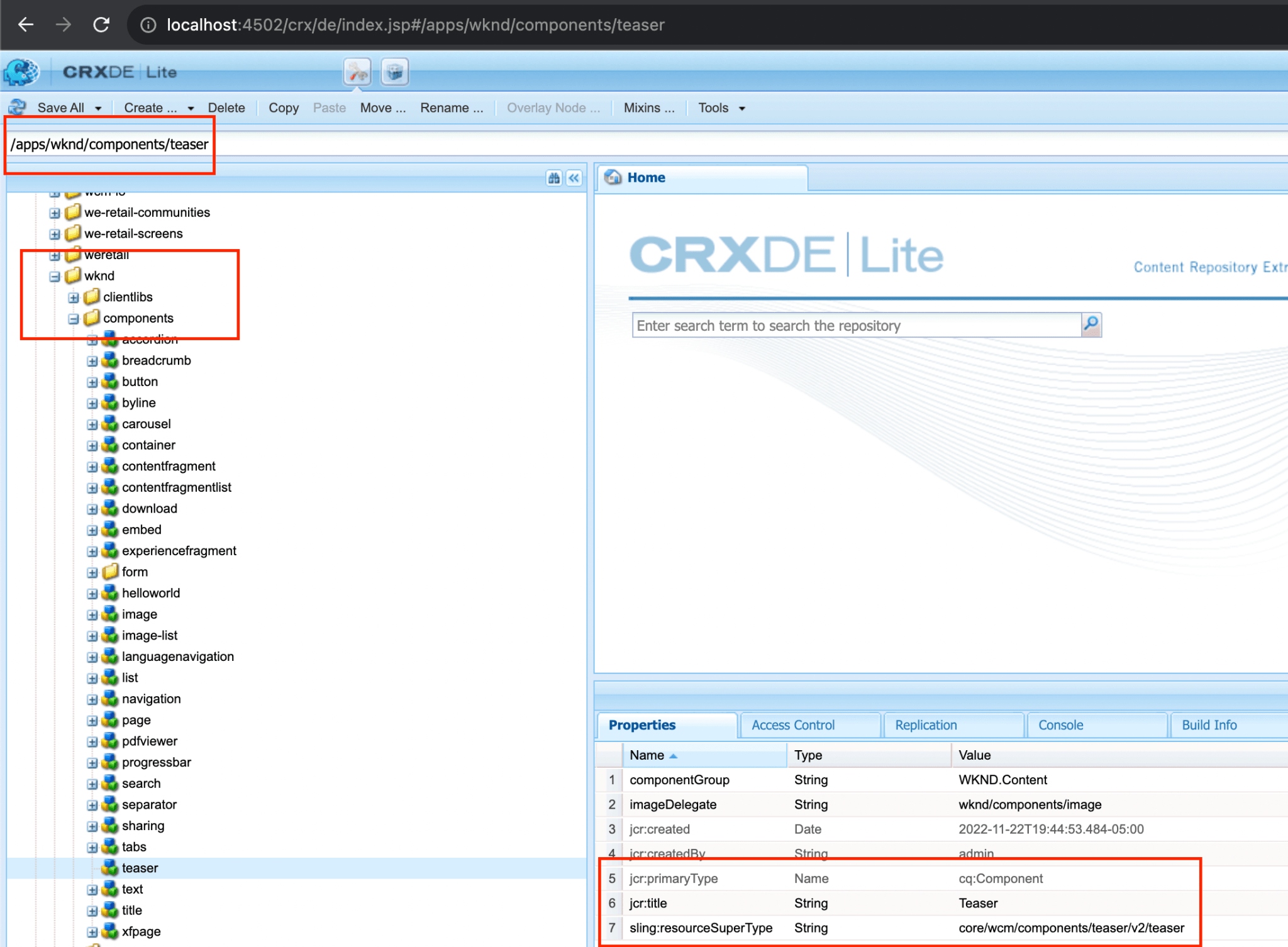Viewport: 1288px width, 947px height.
Task: Collapse the components folder node
Action: 73,318
